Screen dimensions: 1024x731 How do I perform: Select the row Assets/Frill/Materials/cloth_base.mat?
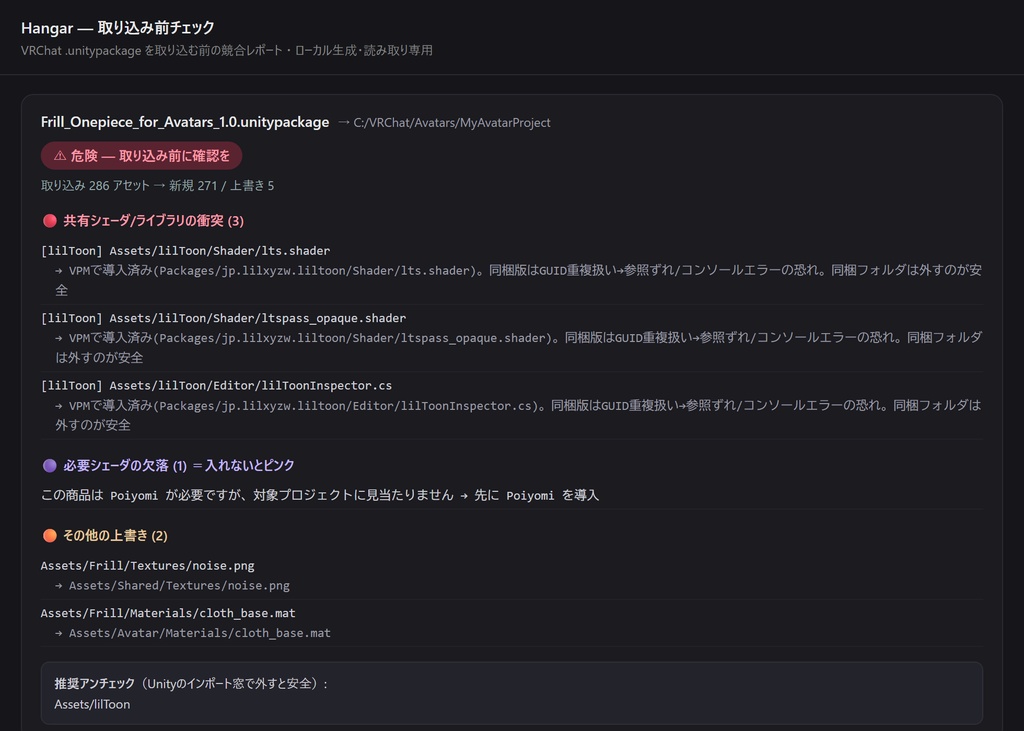click(x=168, y=613)
